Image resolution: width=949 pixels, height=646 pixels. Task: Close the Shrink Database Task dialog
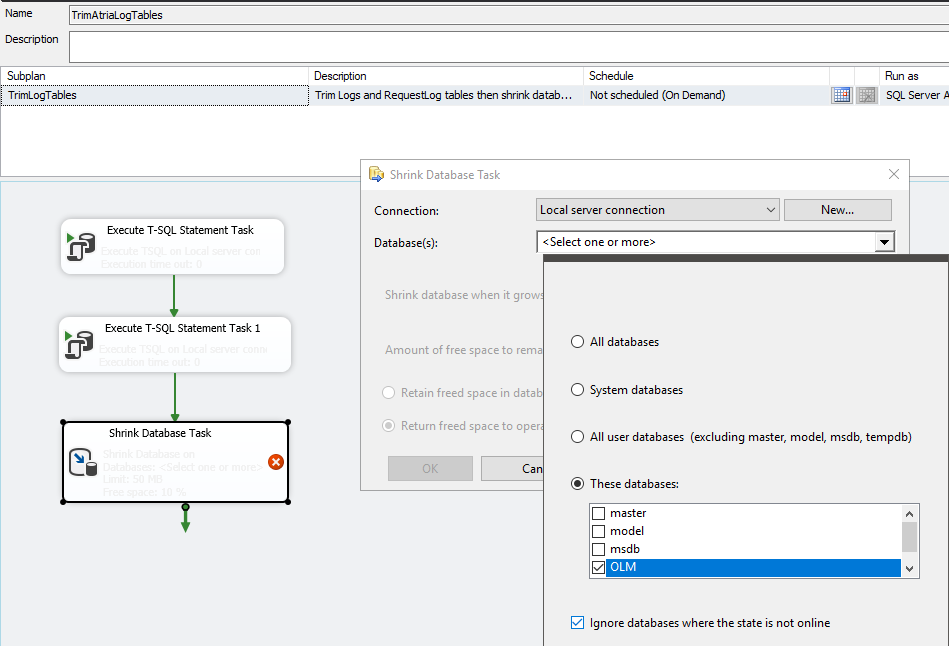coord(894,174)
